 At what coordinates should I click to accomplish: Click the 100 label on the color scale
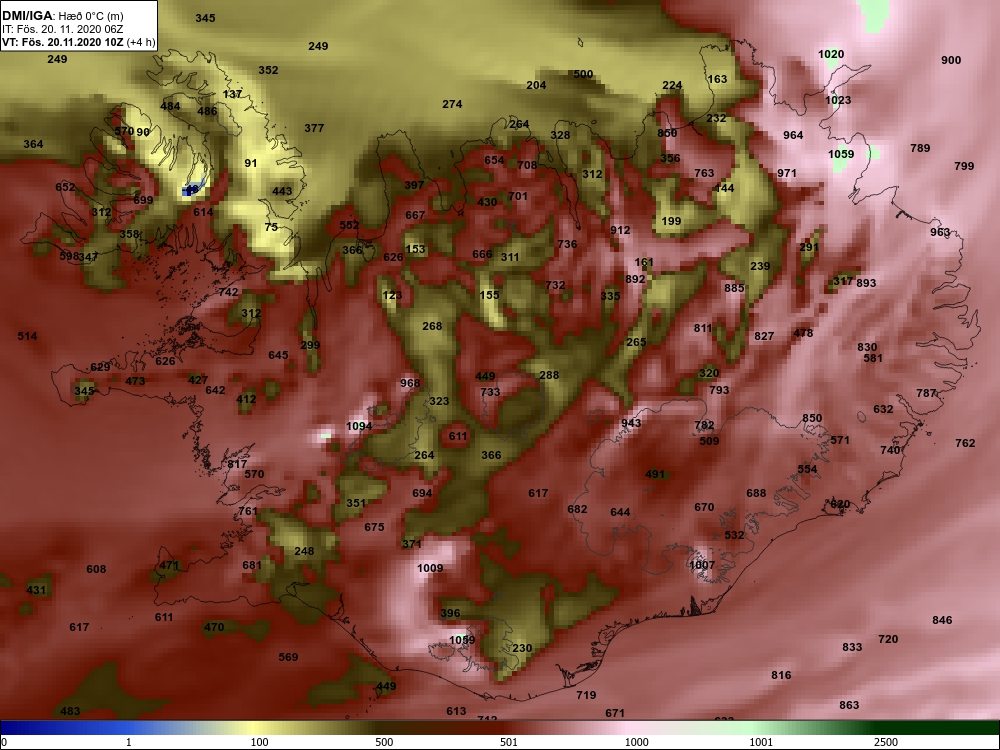pos(259,742)
